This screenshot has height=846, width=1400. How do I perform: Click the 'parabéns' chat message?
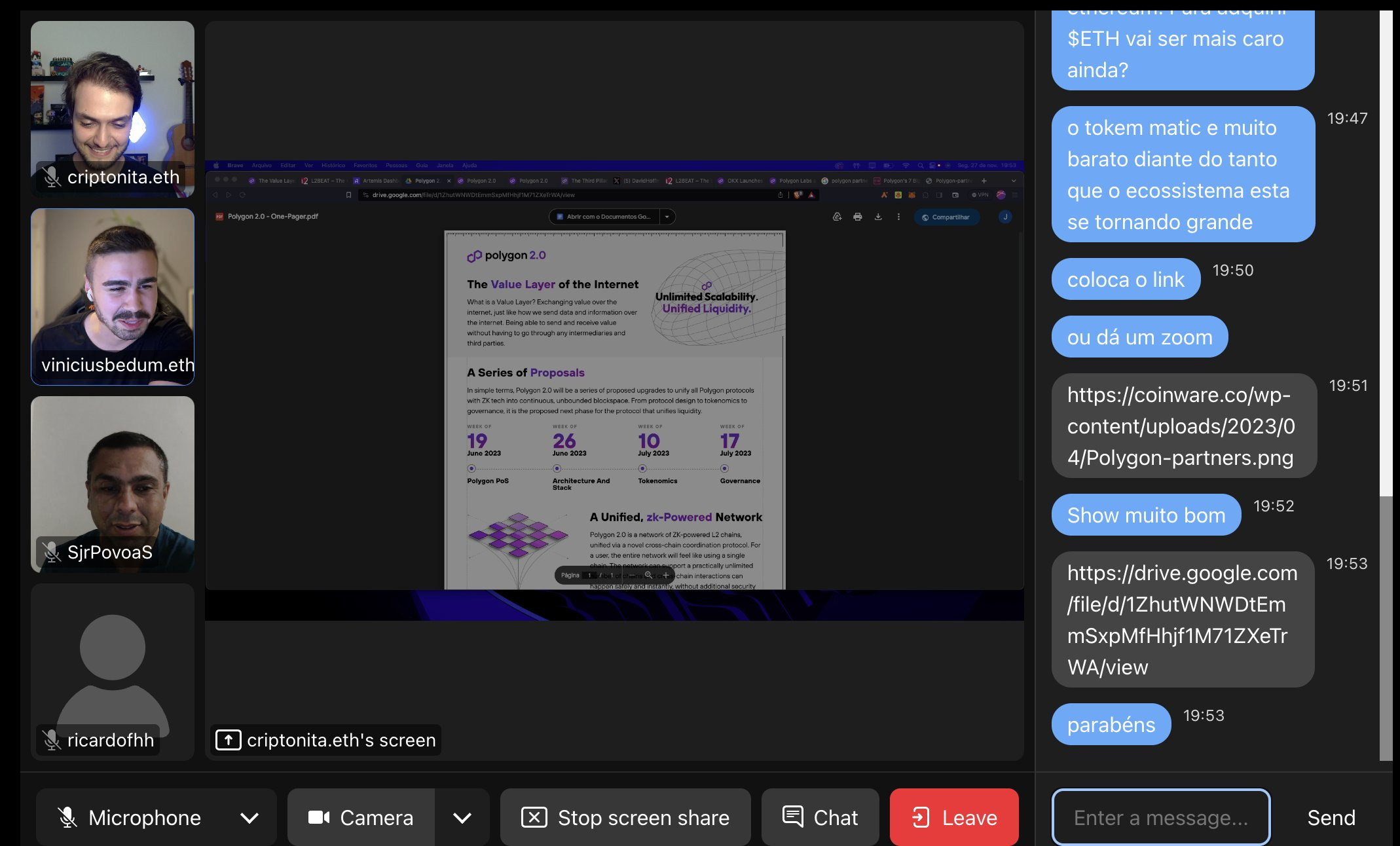pos(1111,725)
